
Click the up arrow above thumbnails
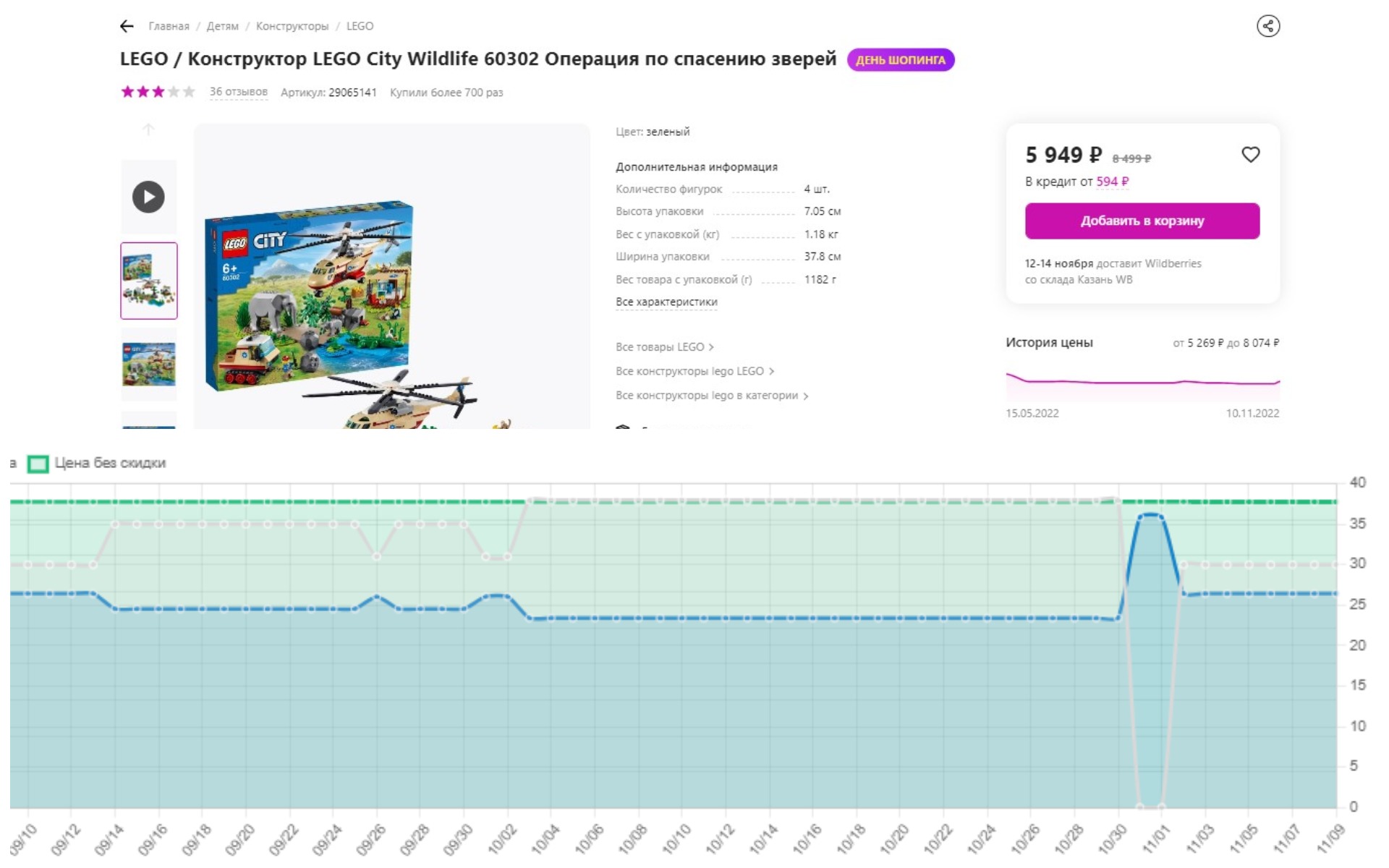coord(148,130)
